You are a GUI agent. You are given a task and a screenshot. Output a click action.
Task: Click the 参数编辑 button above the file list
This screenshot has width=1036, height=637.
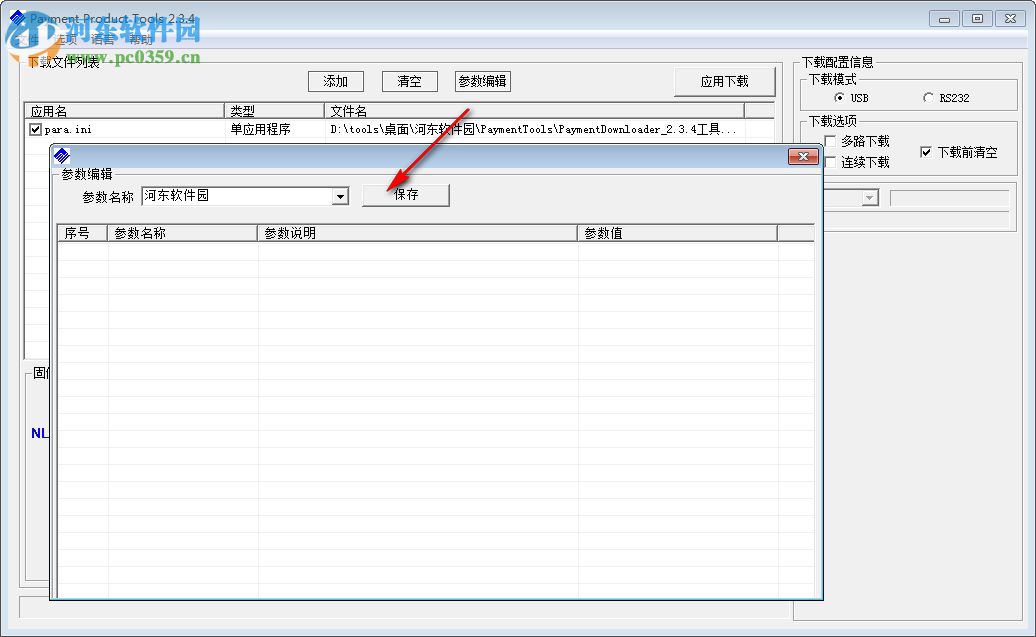(483, 81)
